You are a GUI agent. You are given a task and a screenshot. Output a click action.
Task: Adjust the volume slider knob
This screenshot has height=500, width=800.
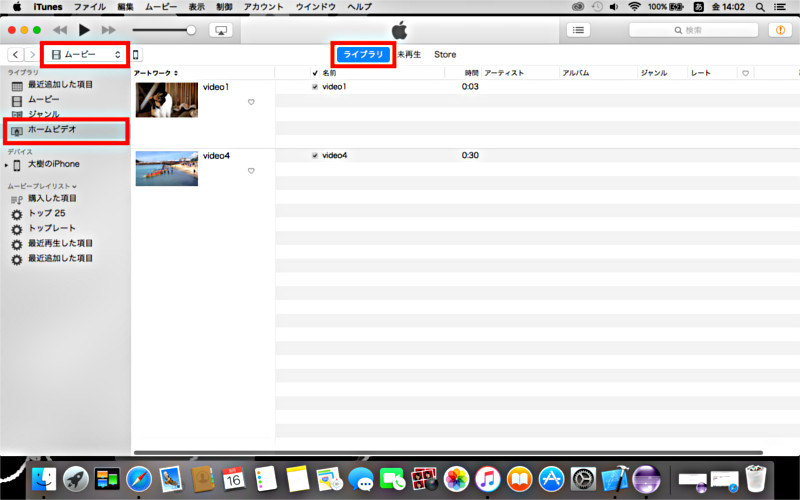tap(191, 30)
